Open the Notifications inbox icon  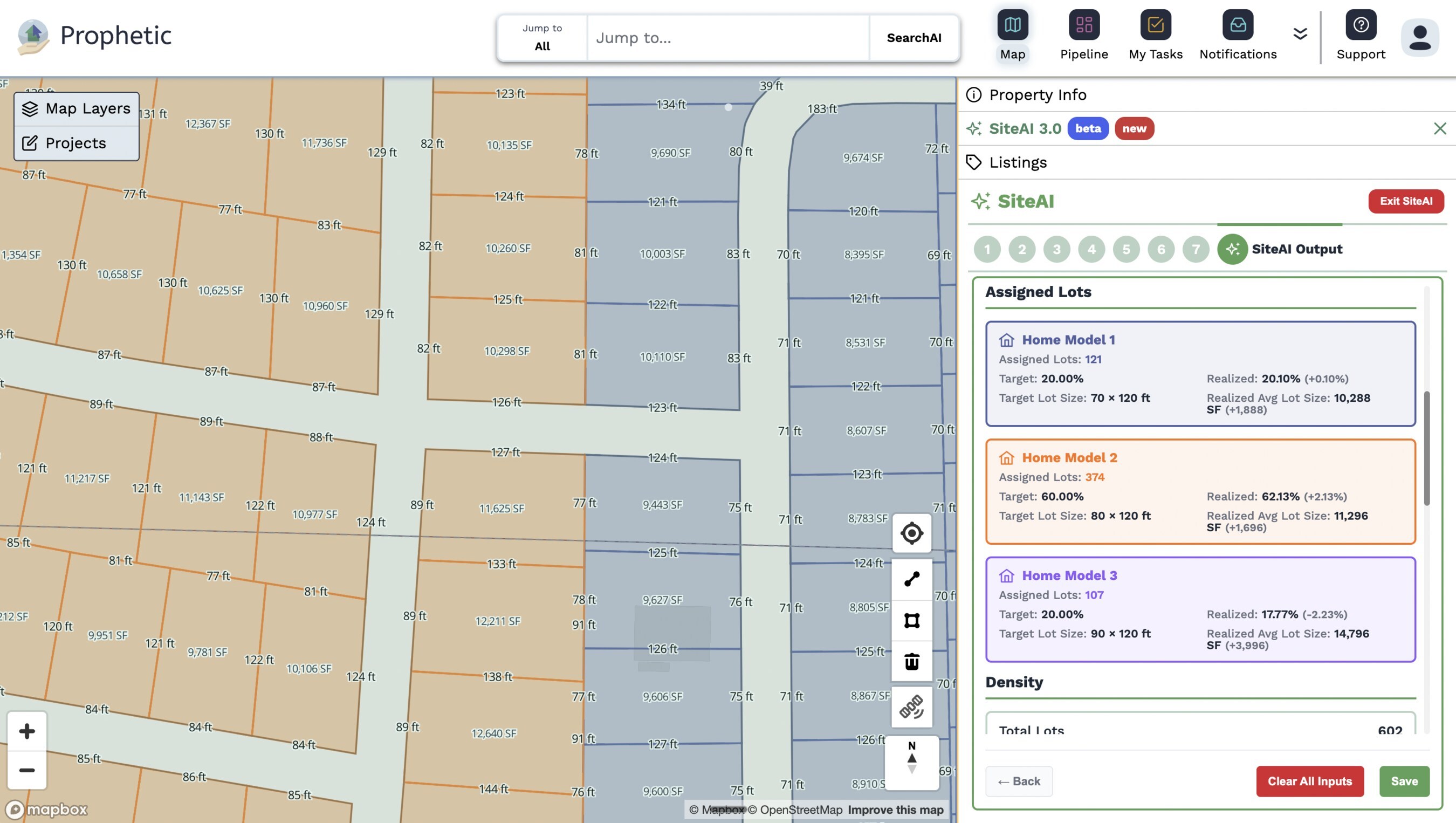click(1238, 25)
